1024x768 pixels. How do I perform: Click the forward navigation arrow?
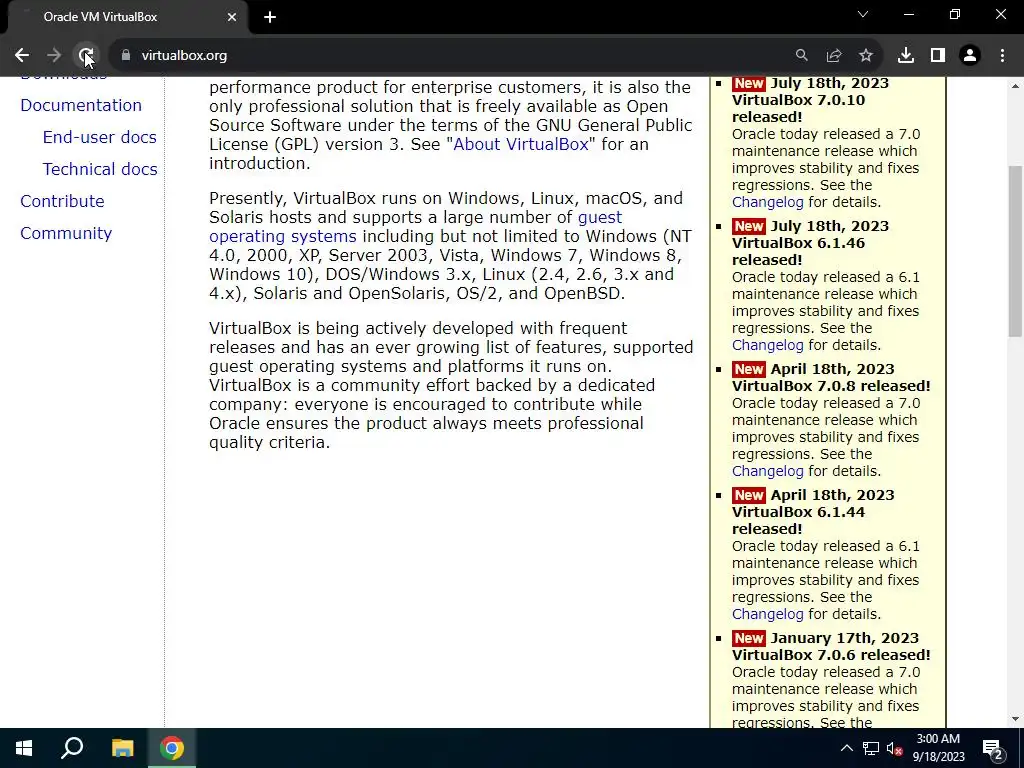(54, 56)
